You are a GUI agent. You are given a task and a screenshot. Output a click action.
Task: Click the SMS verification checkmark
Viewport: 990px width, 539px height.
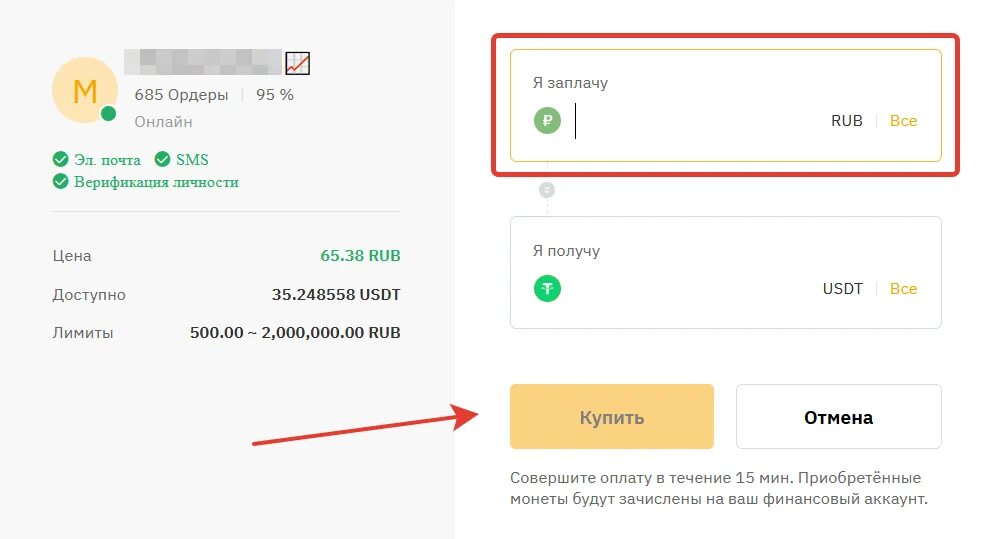tap(163, 159)
